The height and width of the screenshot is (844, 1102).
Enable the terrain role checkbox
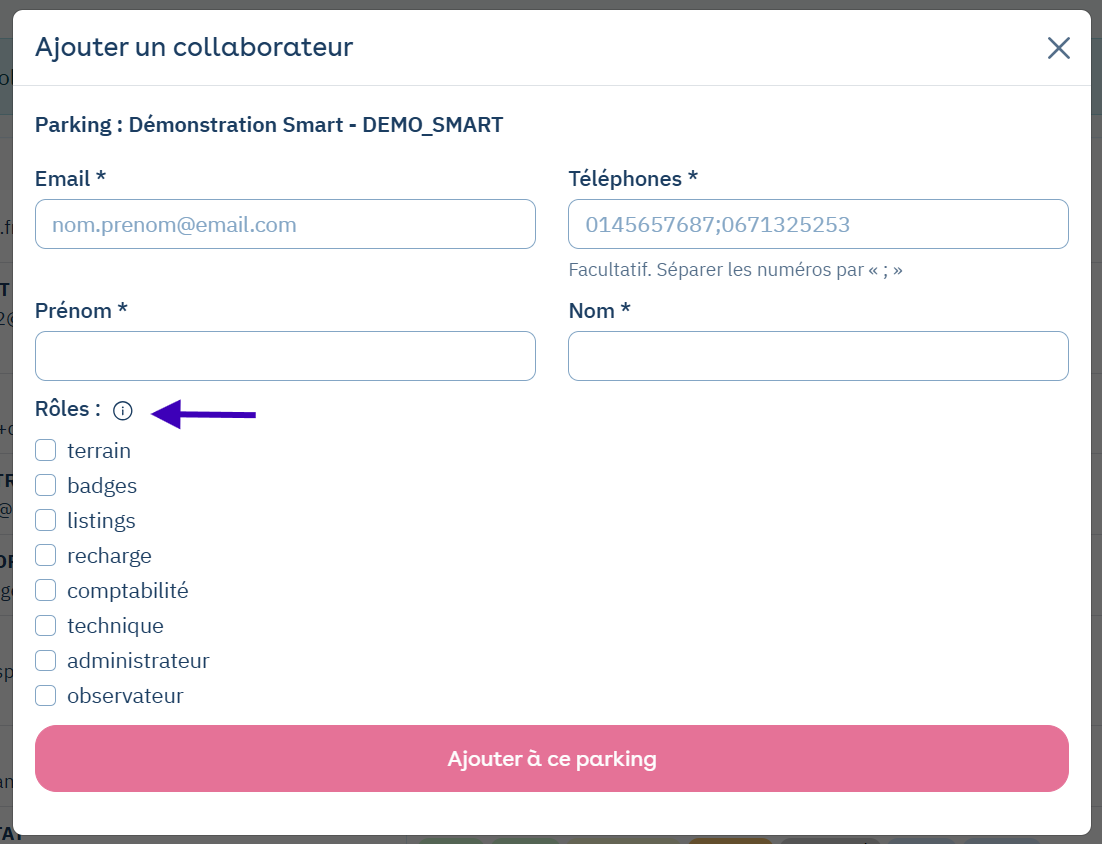46,450
